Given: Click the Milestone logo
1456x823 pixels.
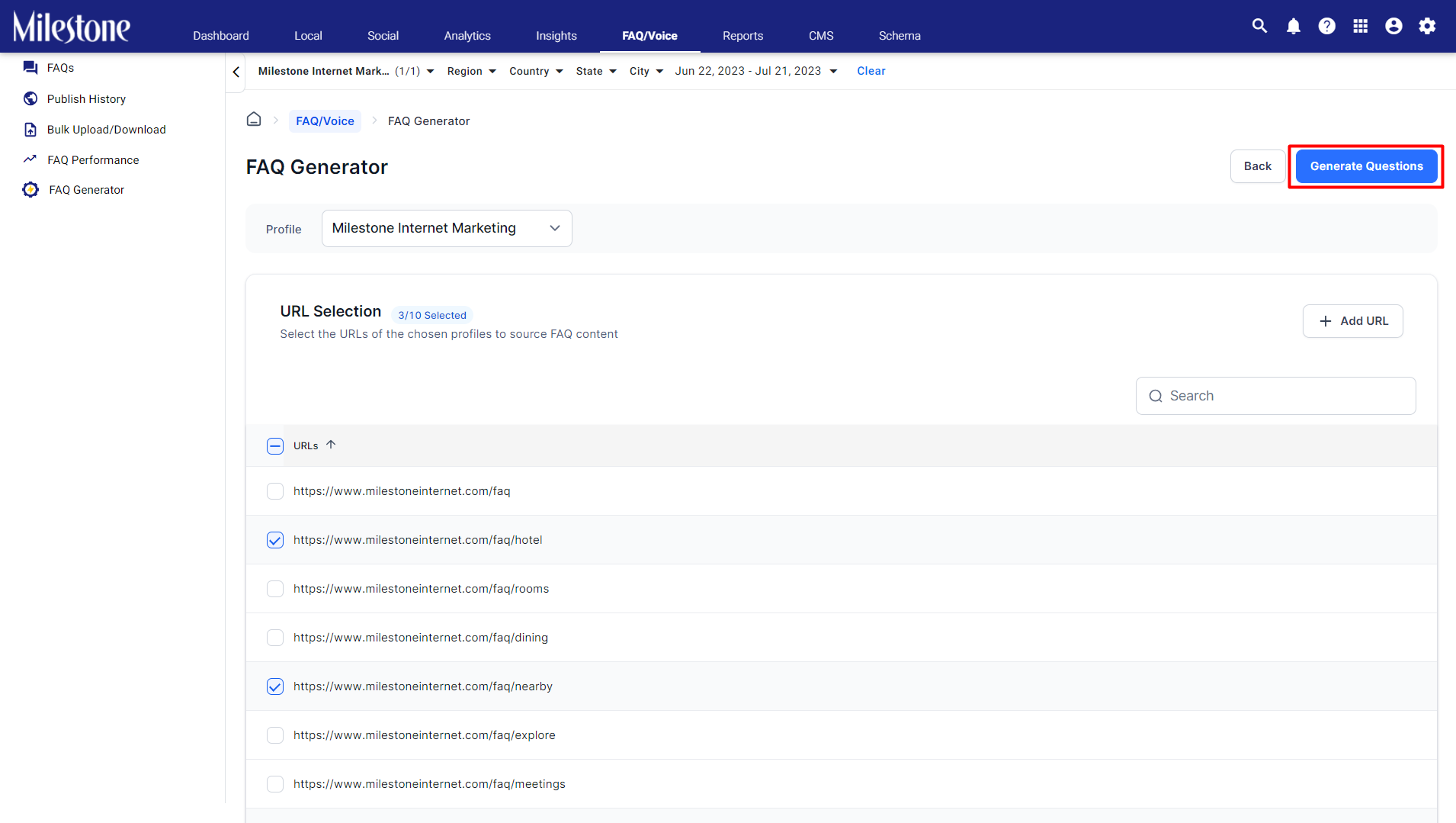Looking at the screenshot, I should coord(72,27).
